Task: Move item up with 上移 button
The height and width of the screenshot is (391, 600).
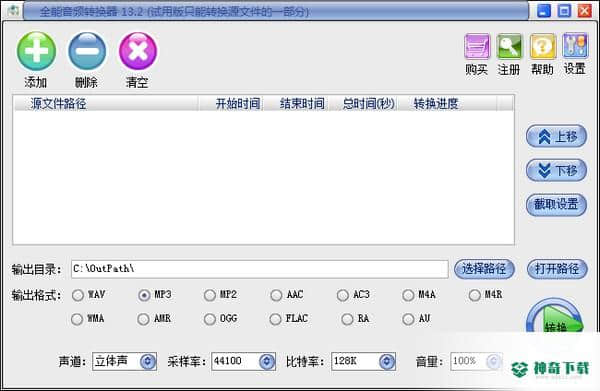Action: pyautogui.click(x=556, y=136)
